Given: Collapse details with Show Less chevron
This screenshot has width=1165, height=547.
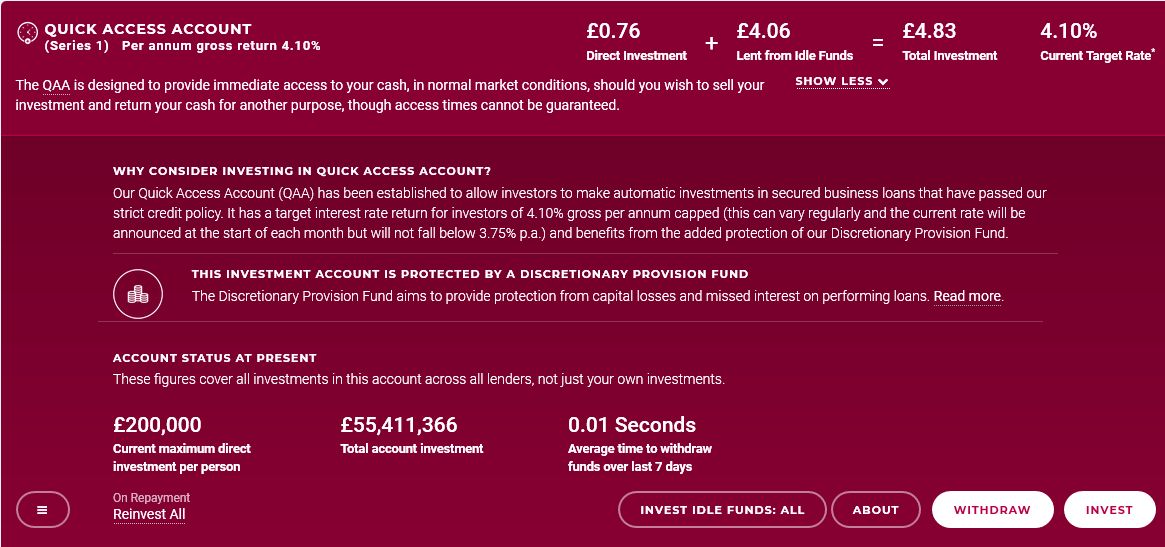Looking at the screenshot, I should click(x=842, y=81).
